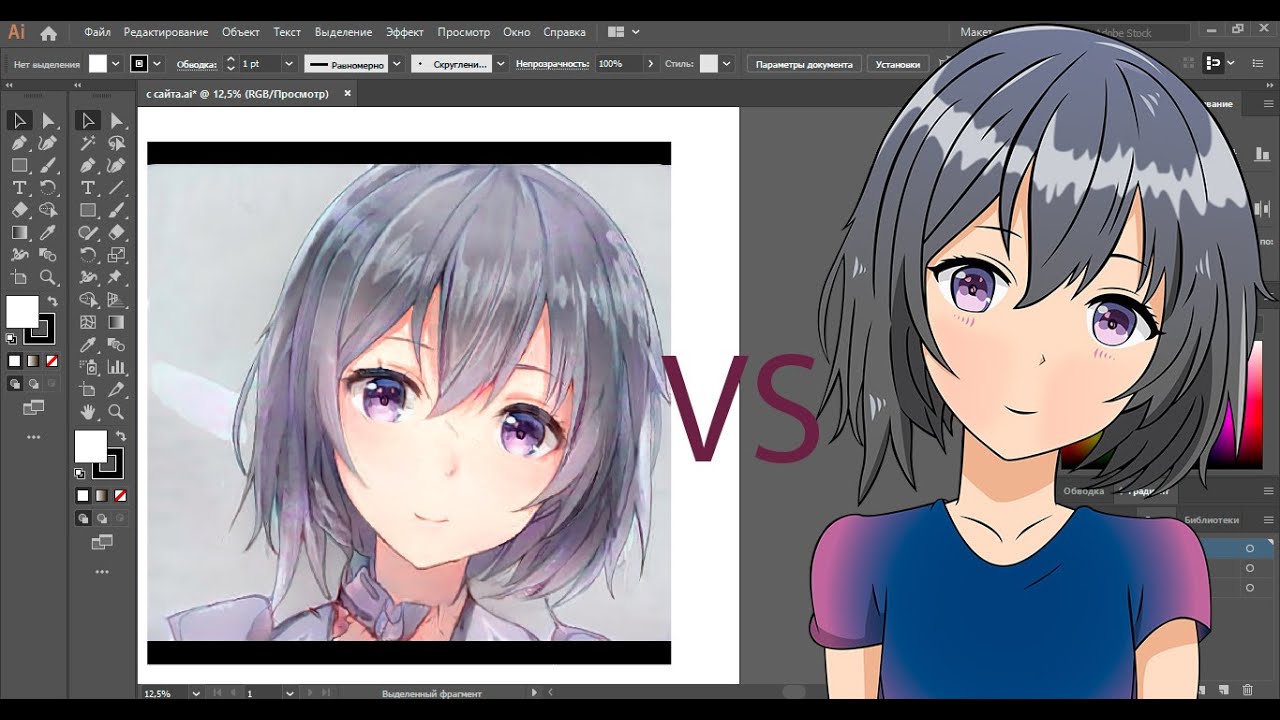Select the Shaper tool
Image resolution: width=1280 pixels, height=720 pixels.
pyautogui.click(x=88, y=233)
